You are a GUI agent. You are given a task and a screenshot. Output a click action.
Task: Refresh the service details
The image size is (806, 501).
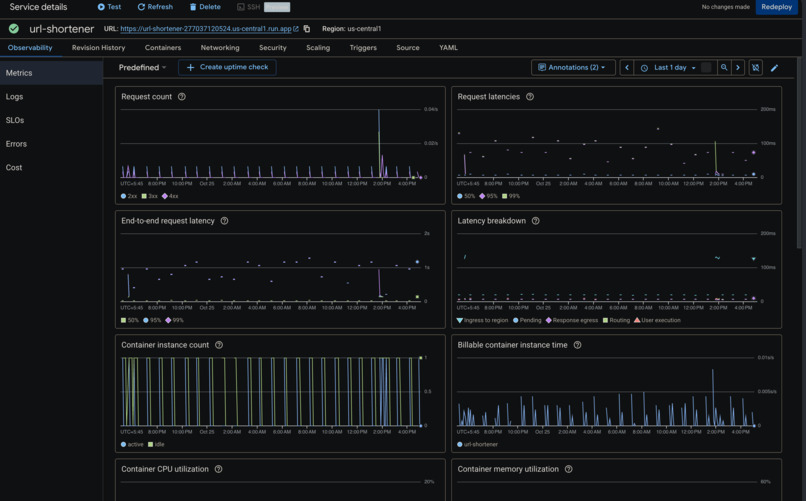pyautogui.click(x=155, y=7)
